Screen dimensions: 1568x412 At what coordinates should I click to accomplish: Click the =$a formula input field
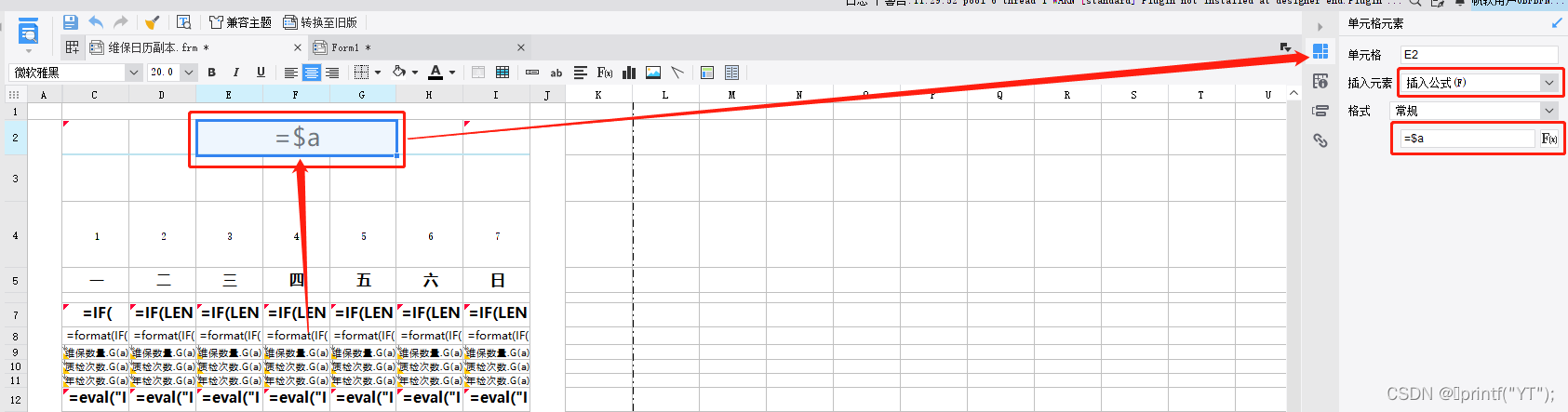1468,139
